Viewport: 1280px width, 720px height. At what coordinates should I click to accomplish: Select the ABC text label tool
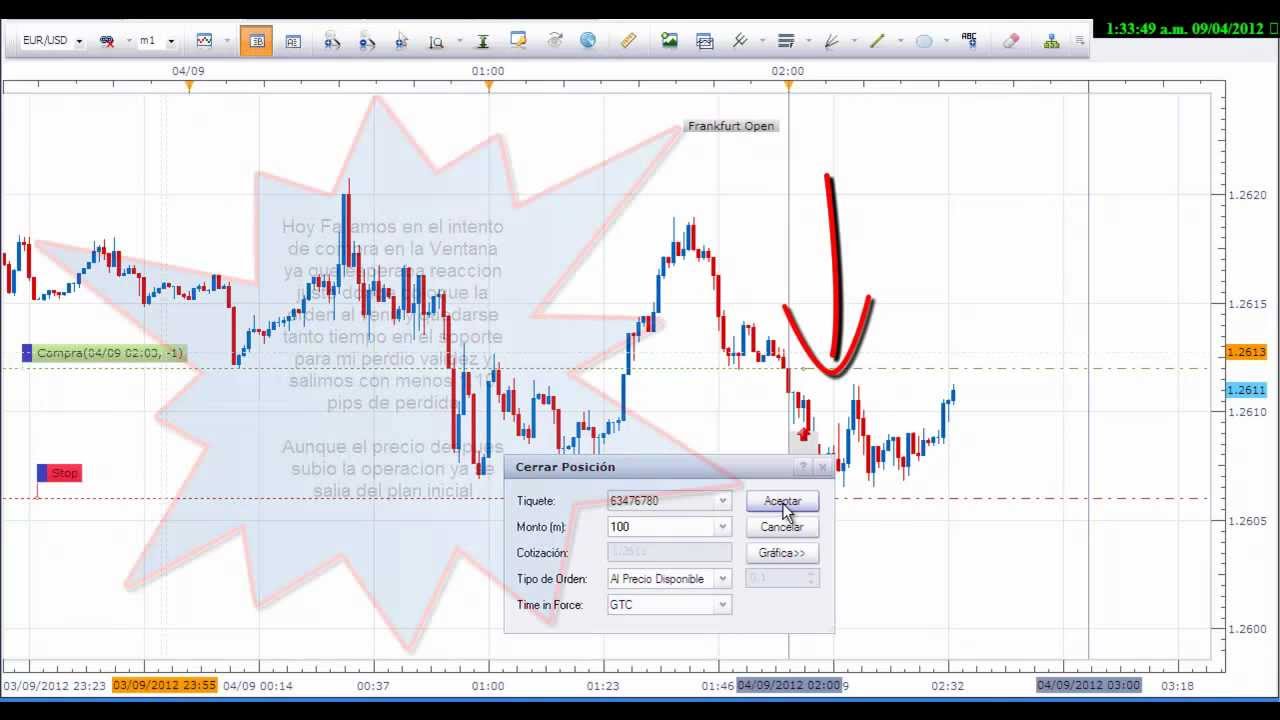969,41
